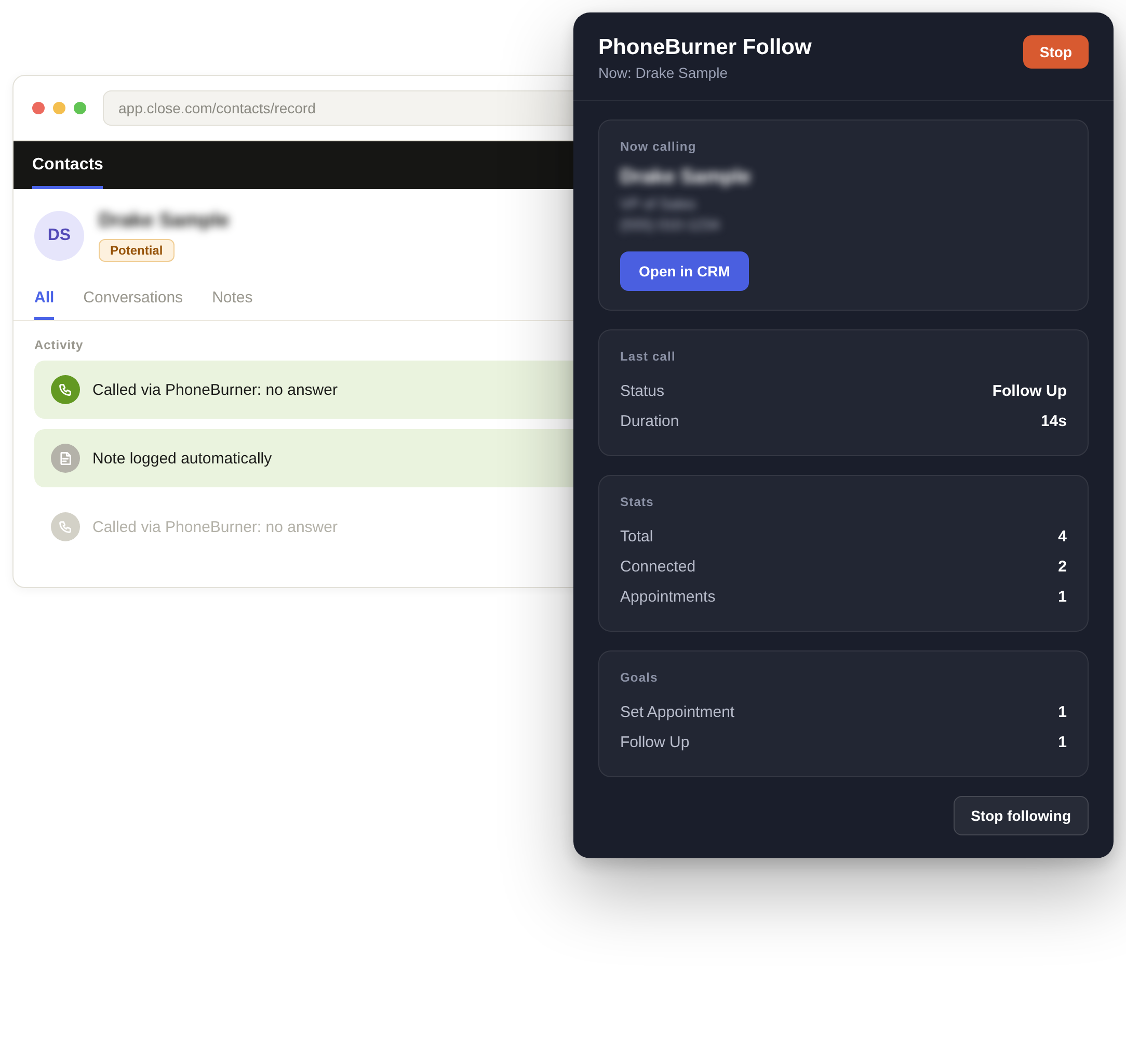Click the Connected count "2"
The width and height of the screenshot is (1126, 1064).
click(1062, 566)
